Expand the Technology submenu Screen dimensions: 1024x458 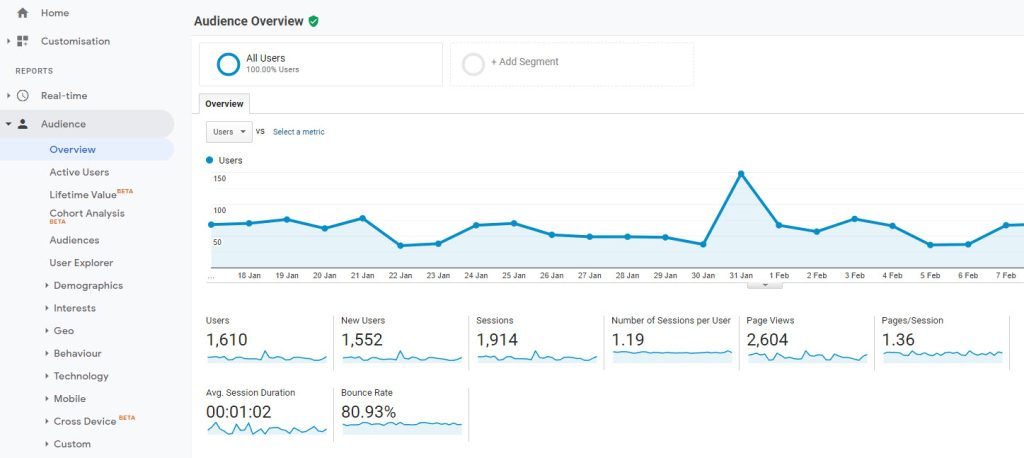click(47, 376)
